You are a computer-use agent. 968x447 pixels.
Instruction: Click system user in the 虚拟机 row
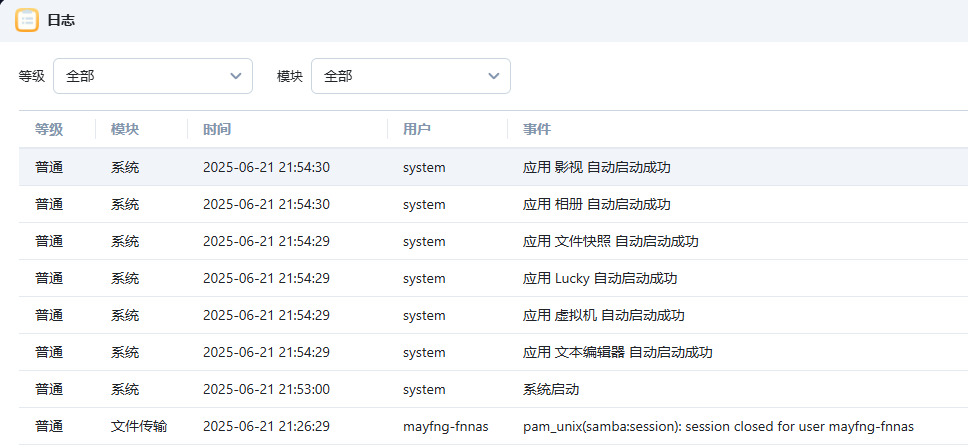(x=424, y=315)
